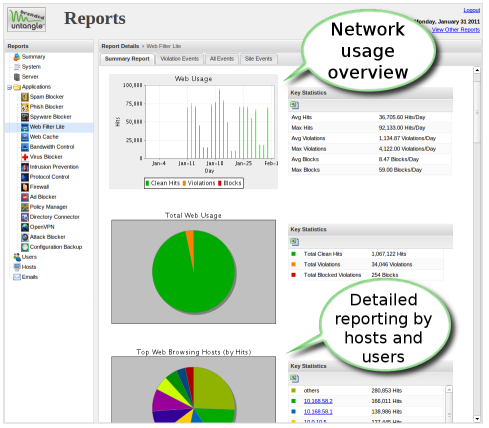
Task: Switch to the Summary Report tab
Action: (x=127, y=59)
